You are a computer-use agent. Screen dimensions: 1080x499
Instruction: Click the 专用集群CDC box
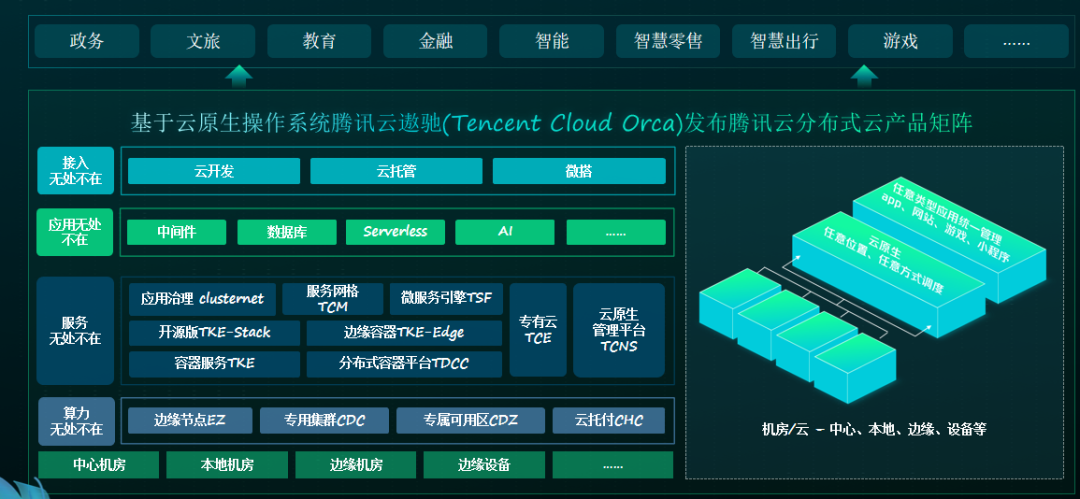tap(324, 420)
